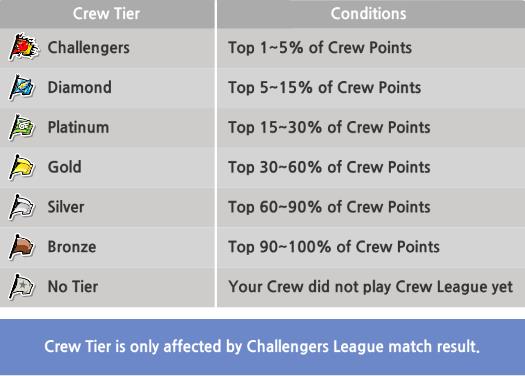Click the Challengers flaming red flag icon
Viewport: 525px width, 376px height.
24,47
